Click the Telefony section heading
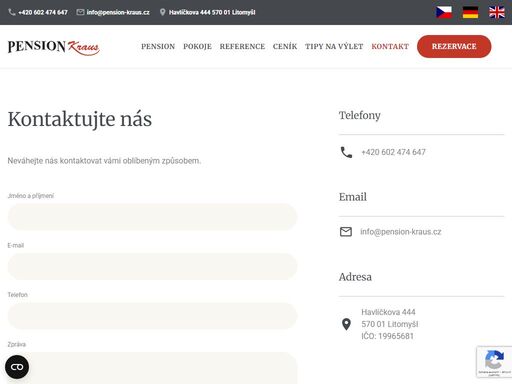Screen dimensions: 512x384 coord(360,115)
